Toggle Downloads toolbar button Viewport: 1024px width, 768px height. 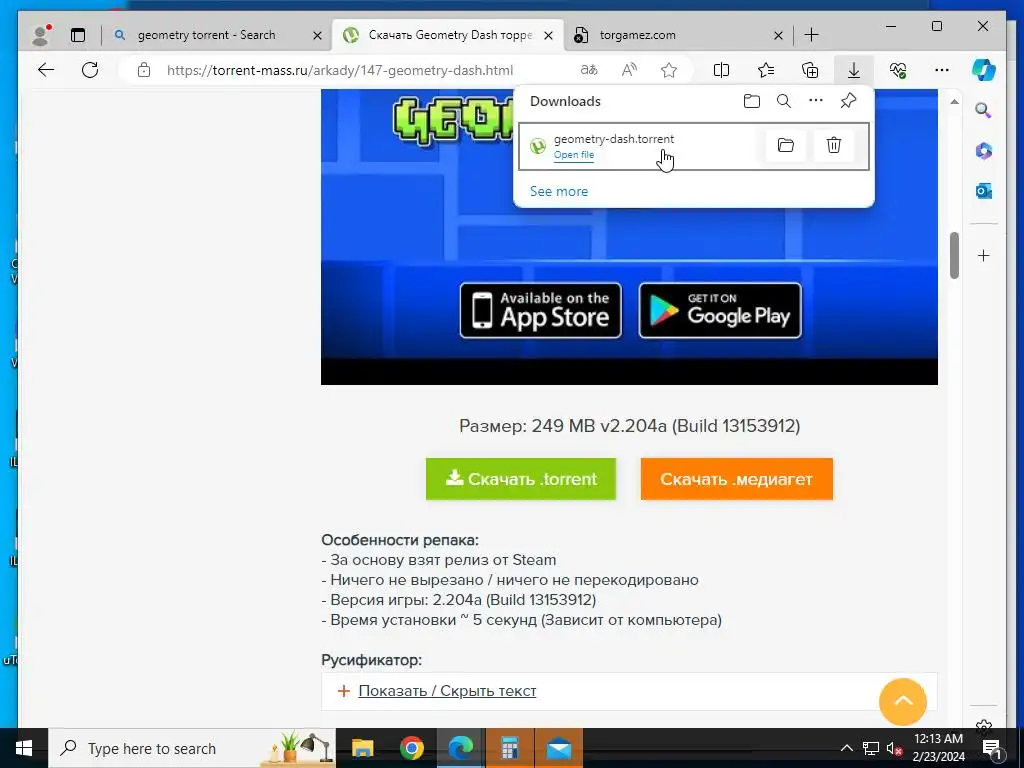[x=854, y=70]
